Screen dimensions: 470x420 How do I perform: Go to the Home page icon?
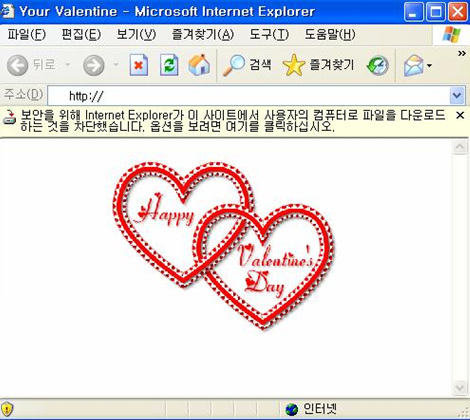[199, 65]
